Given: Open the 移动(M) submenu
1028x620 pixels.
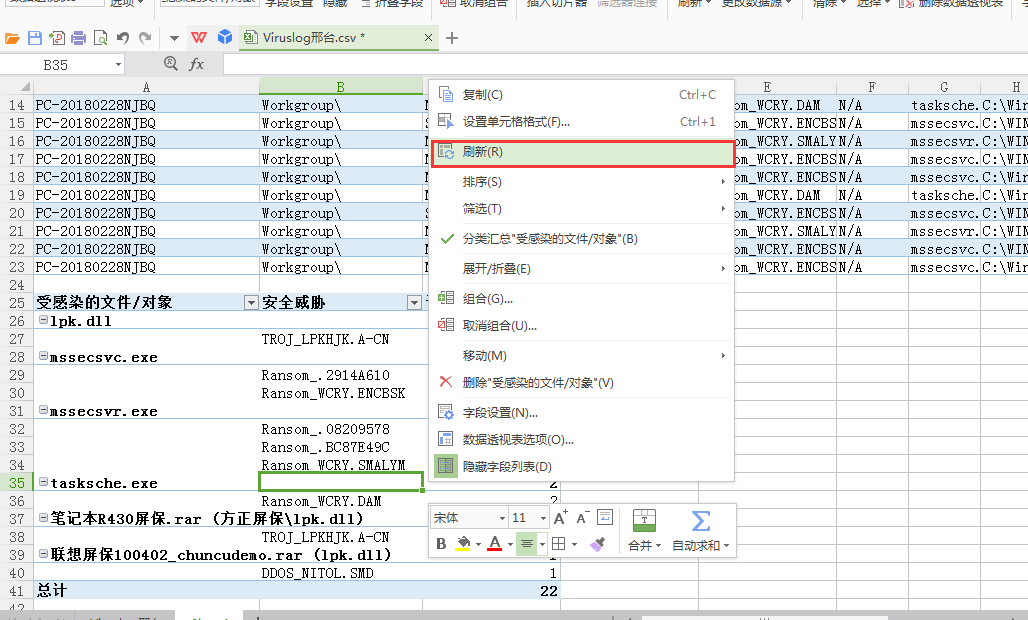Looking at the screenshot, I should point(581,356).
